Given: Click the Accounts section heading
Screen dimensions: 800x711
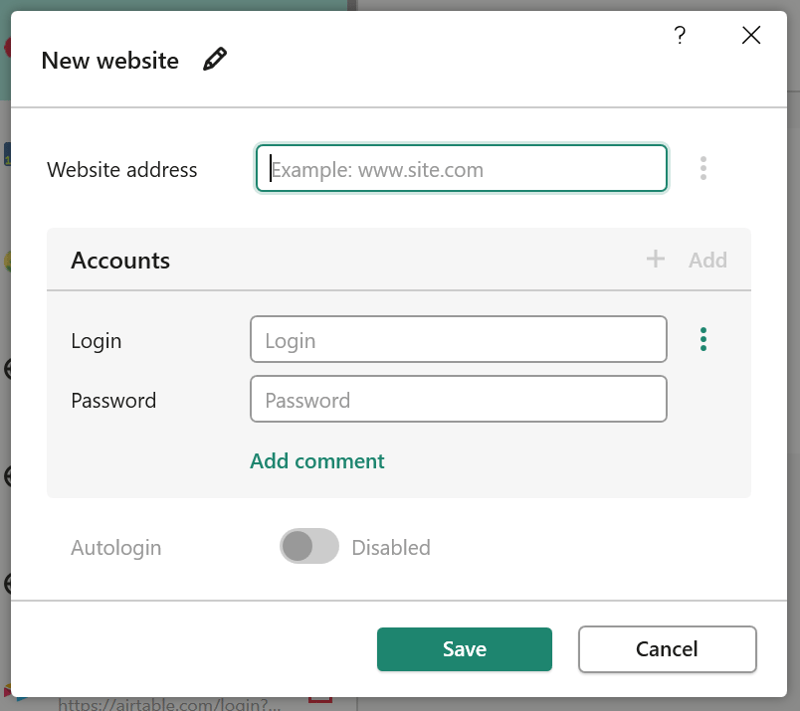Looking at the screenshot, I should [x=120, y=260].
